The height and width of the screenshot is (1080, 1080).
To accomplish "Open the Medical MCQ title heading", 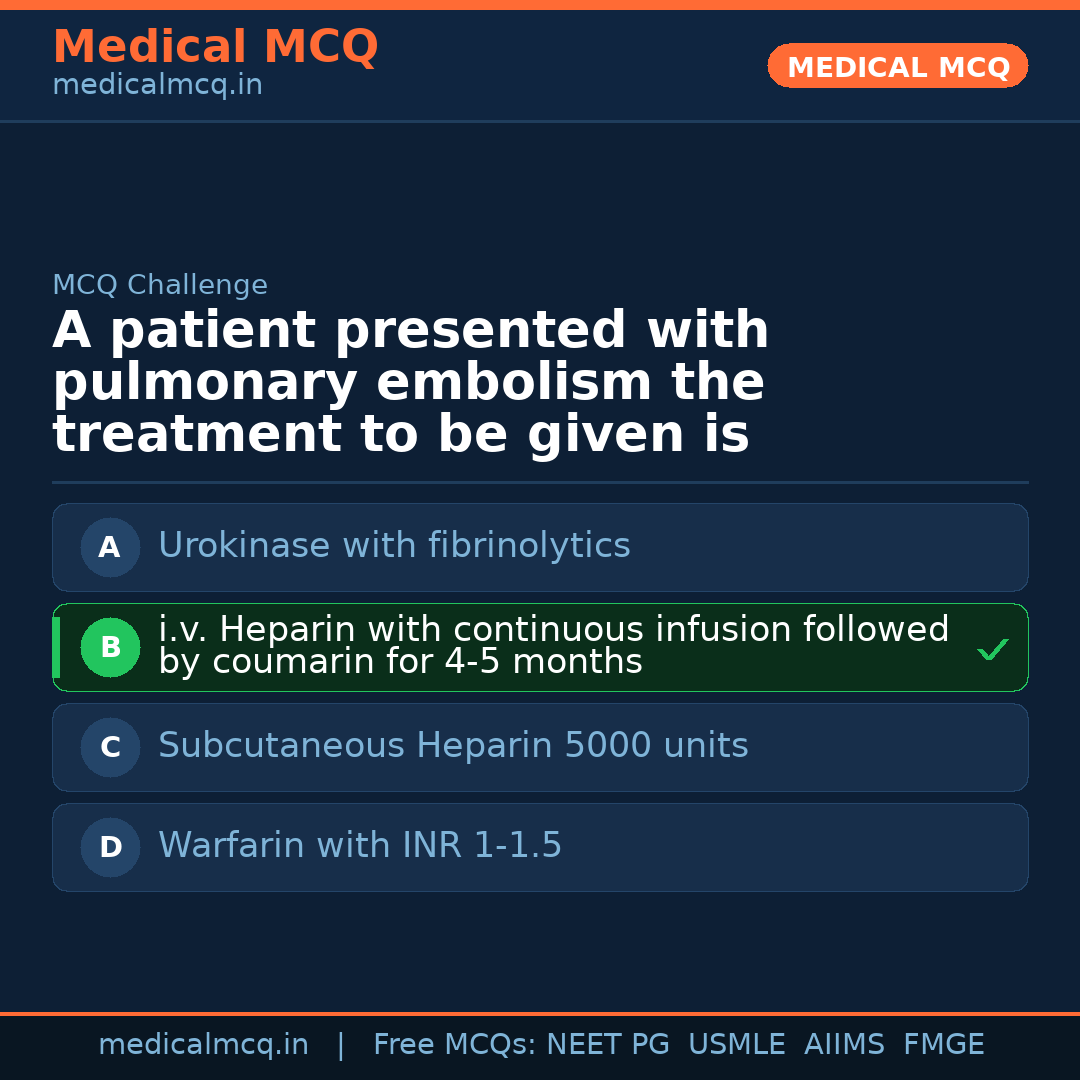I will (215, 47).
